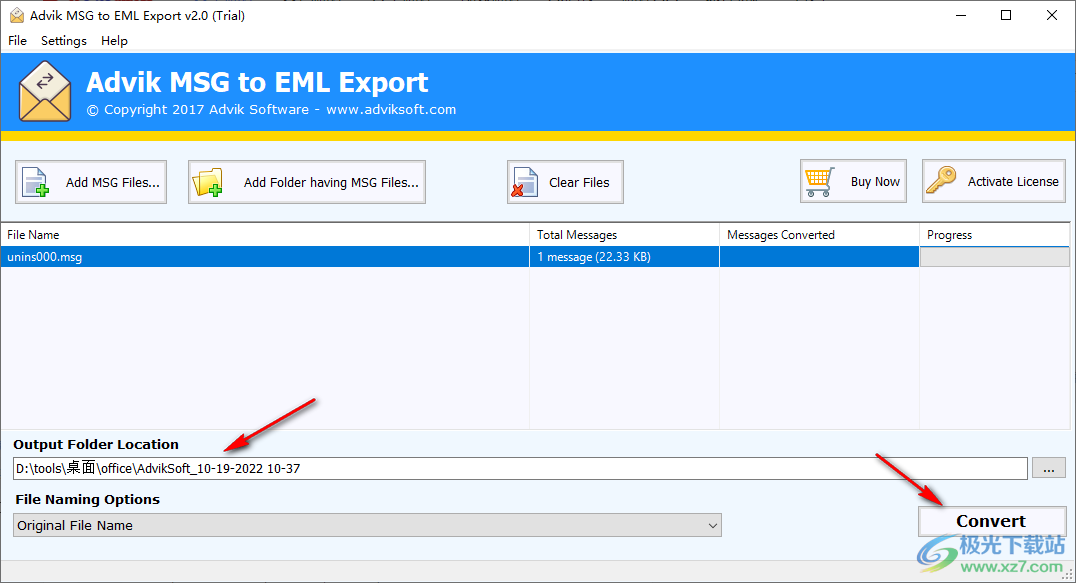Click the Add MSG Files document icon
Image resolution: width=1076 pixels, height=583 pixels.
35,182
